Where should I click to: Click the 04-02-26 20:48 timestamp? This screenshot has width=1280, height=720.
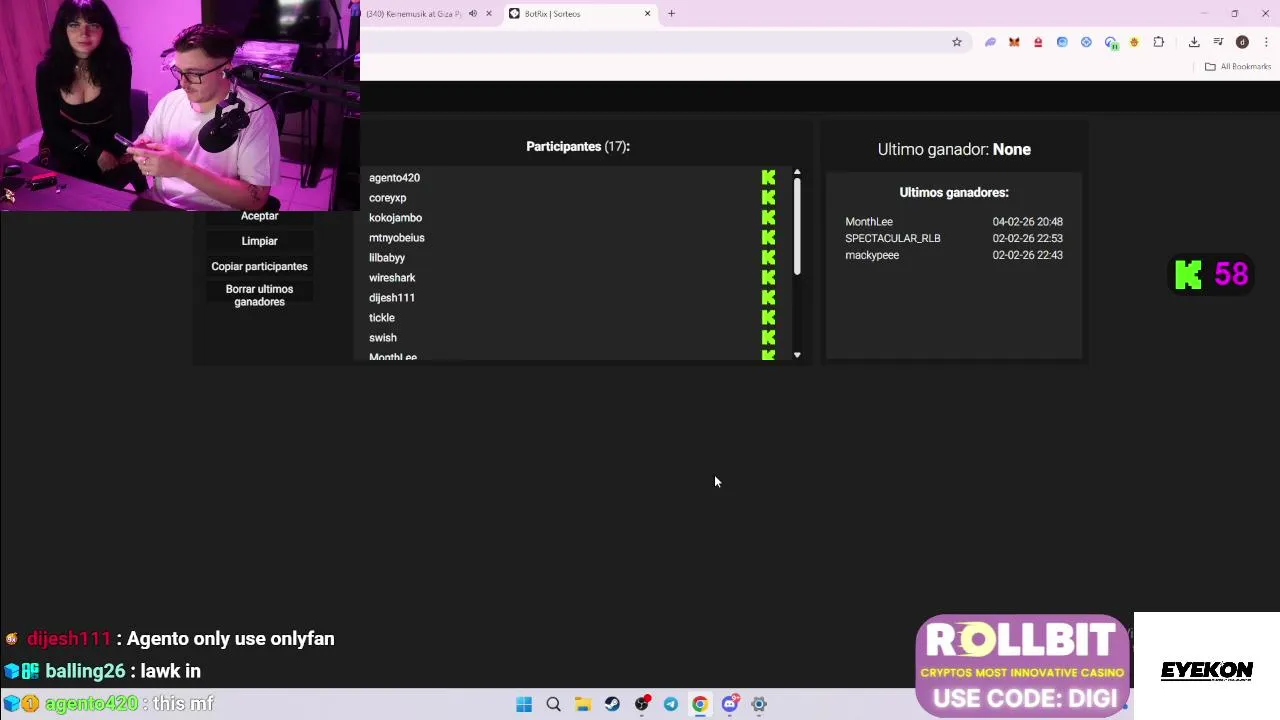[1027, 222]
